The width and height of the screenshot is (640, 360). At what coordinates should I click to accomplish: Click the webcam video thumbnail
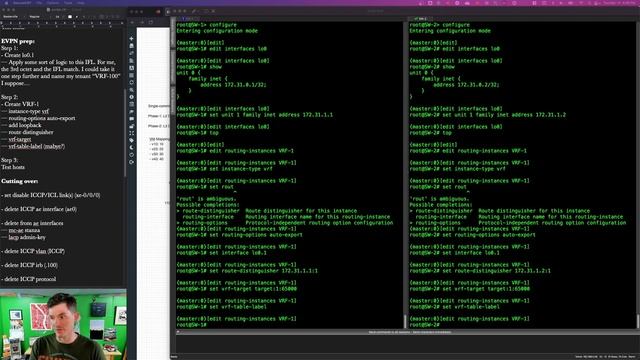click(63, 324)
